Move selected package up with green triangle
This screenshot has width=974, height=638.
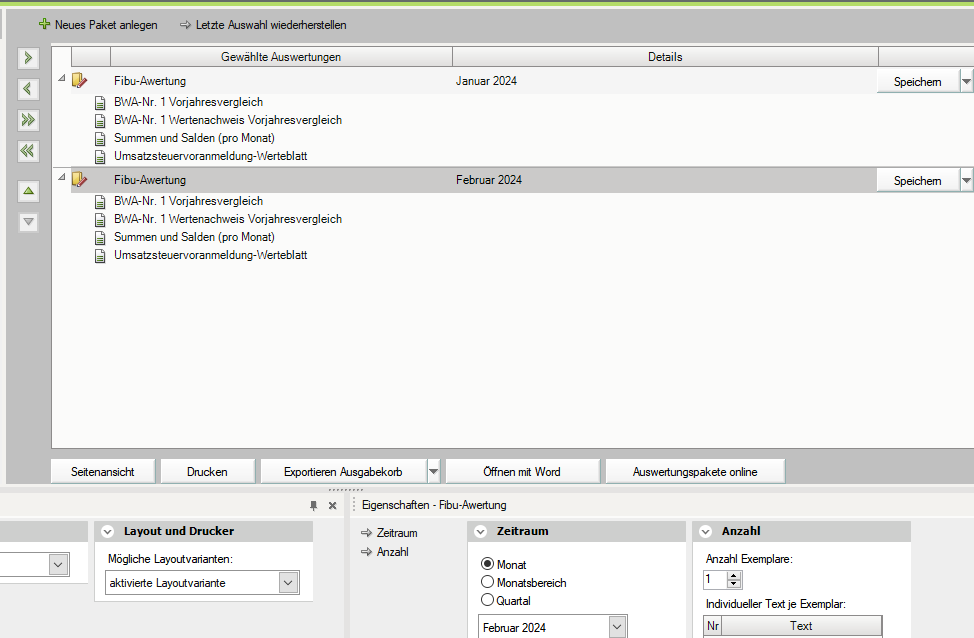(29, 191)
